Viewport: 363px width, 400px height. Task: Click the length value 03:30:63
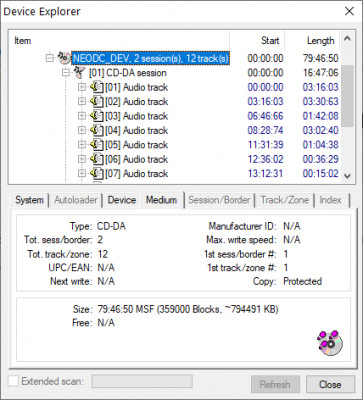tap(321, 102)
